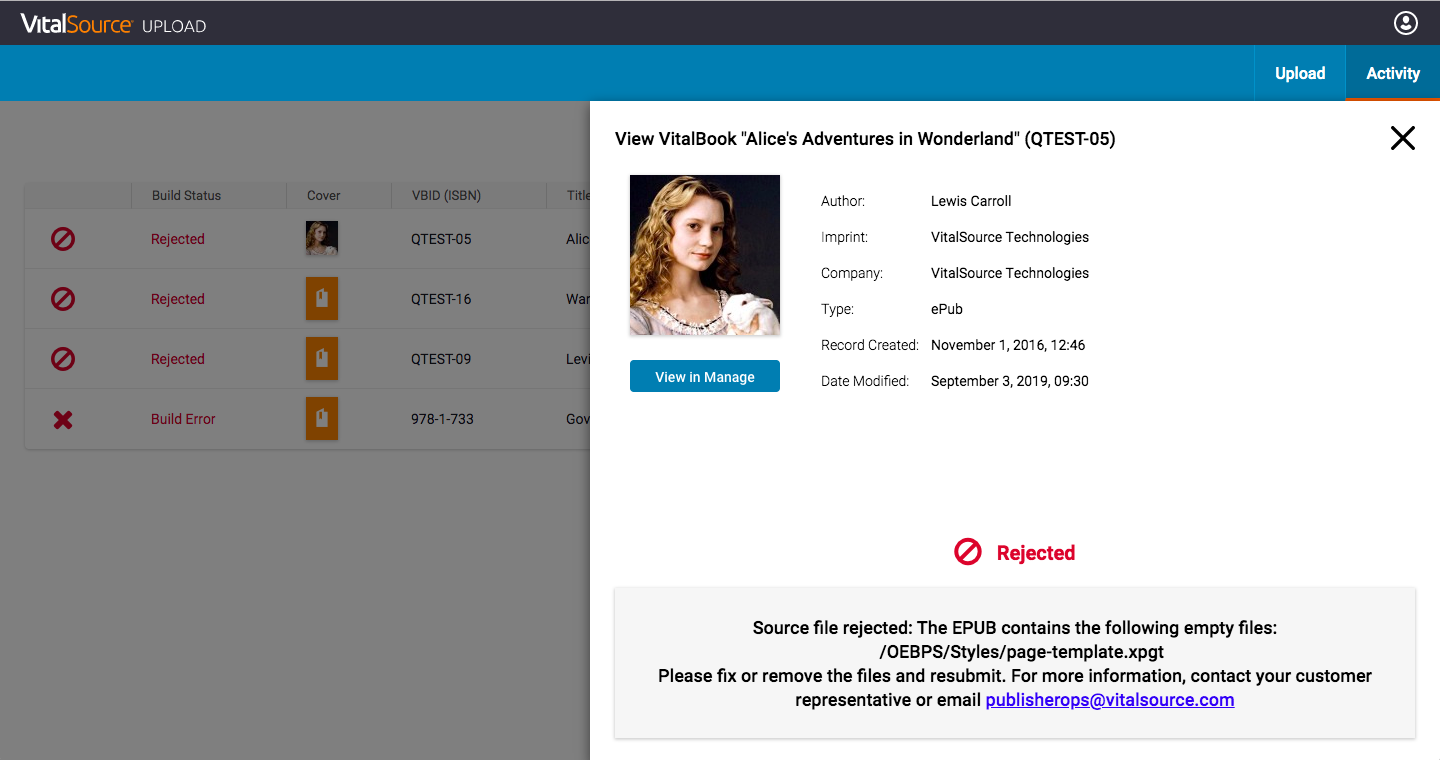Click the Date Modified value September 3, 2019
The width and height of the screenshot is (1440, 760).
click(x=1010, y=381)
